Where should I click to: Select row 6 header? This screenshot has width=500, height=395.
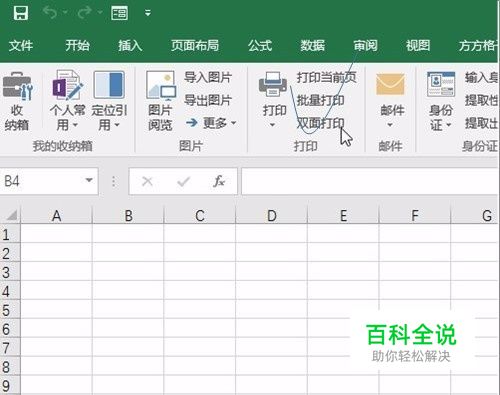click(9, 329)
